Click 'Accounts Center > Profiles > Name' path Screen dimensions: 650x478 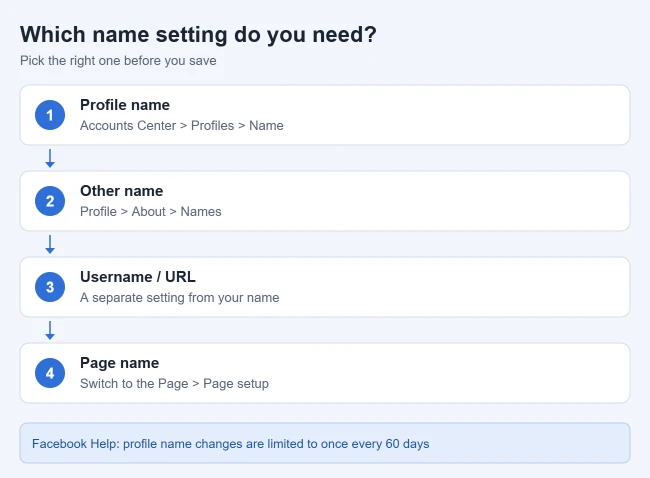182,126
